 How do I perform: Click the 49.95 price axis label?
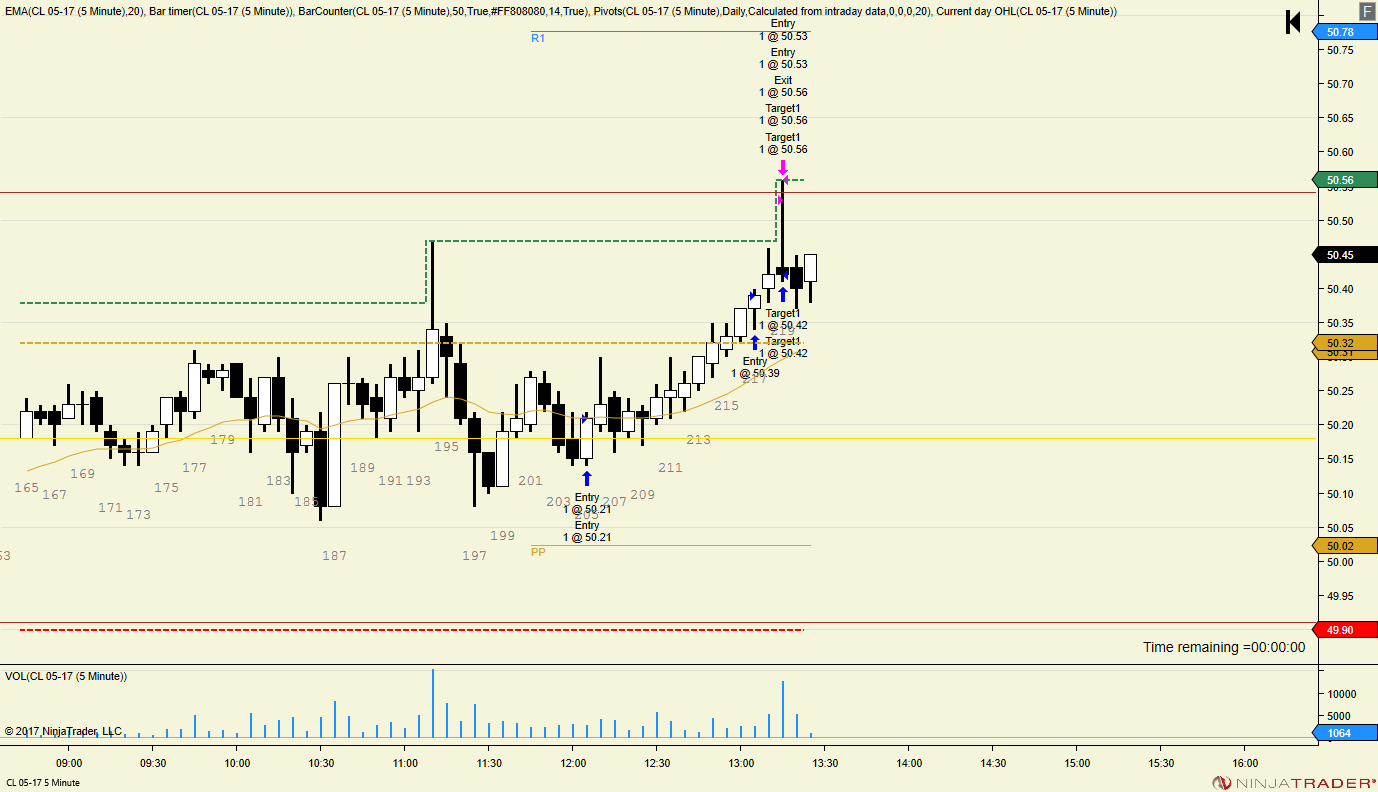pyautogui.click(x=1340, y=596)
